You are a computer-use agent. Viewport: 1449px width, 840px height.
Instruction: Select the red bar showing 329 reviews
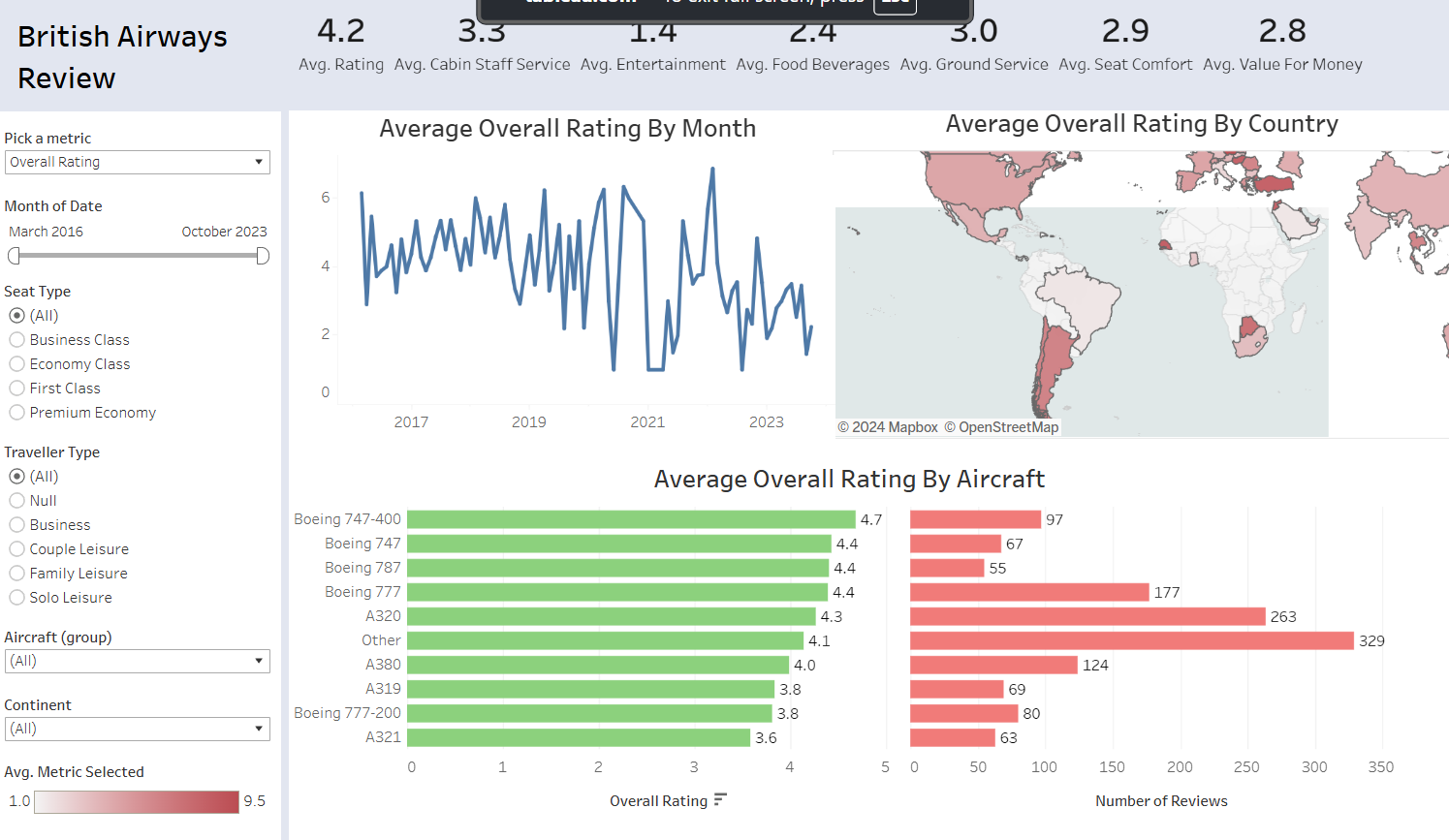click(x=1131, y=641)
